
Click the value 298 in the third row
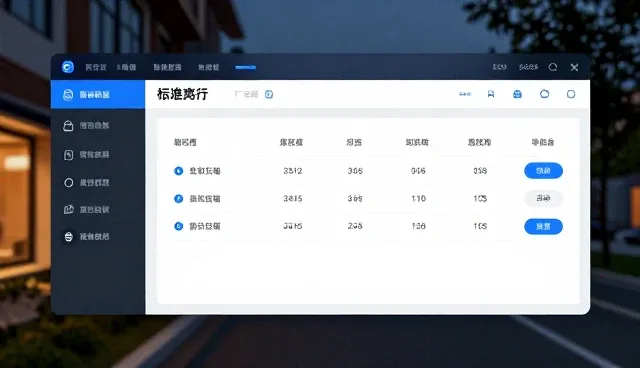tap(355, 226)
